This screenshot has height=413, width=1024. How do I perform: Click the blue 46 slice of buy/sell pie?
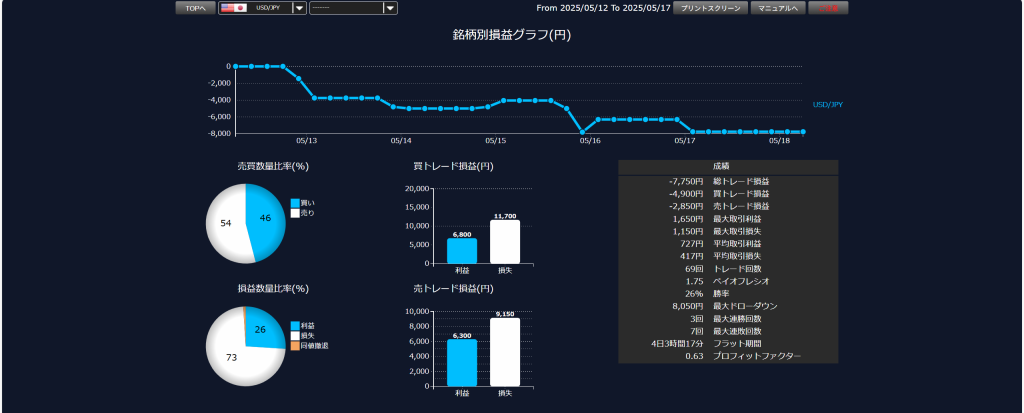click(x=264, y=218)
